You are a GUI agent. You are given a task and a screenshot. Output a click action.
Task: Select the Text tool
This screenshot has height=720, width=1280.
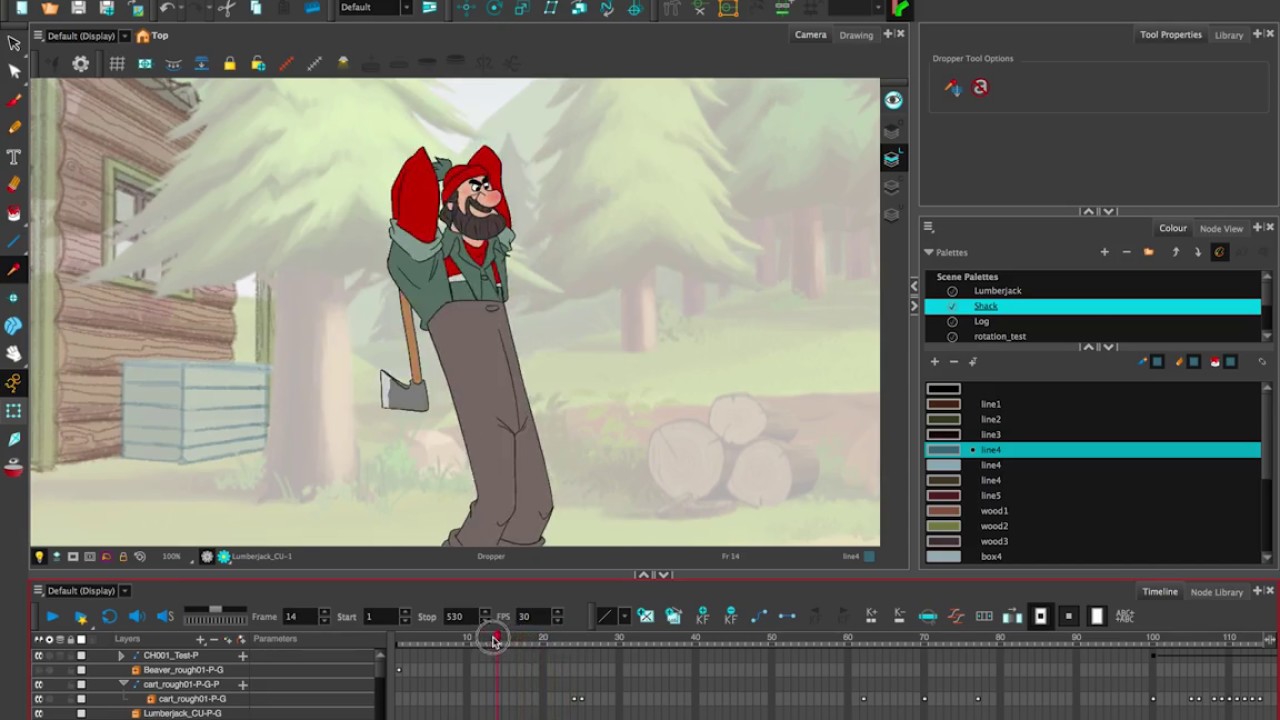(x=14, y=157)
